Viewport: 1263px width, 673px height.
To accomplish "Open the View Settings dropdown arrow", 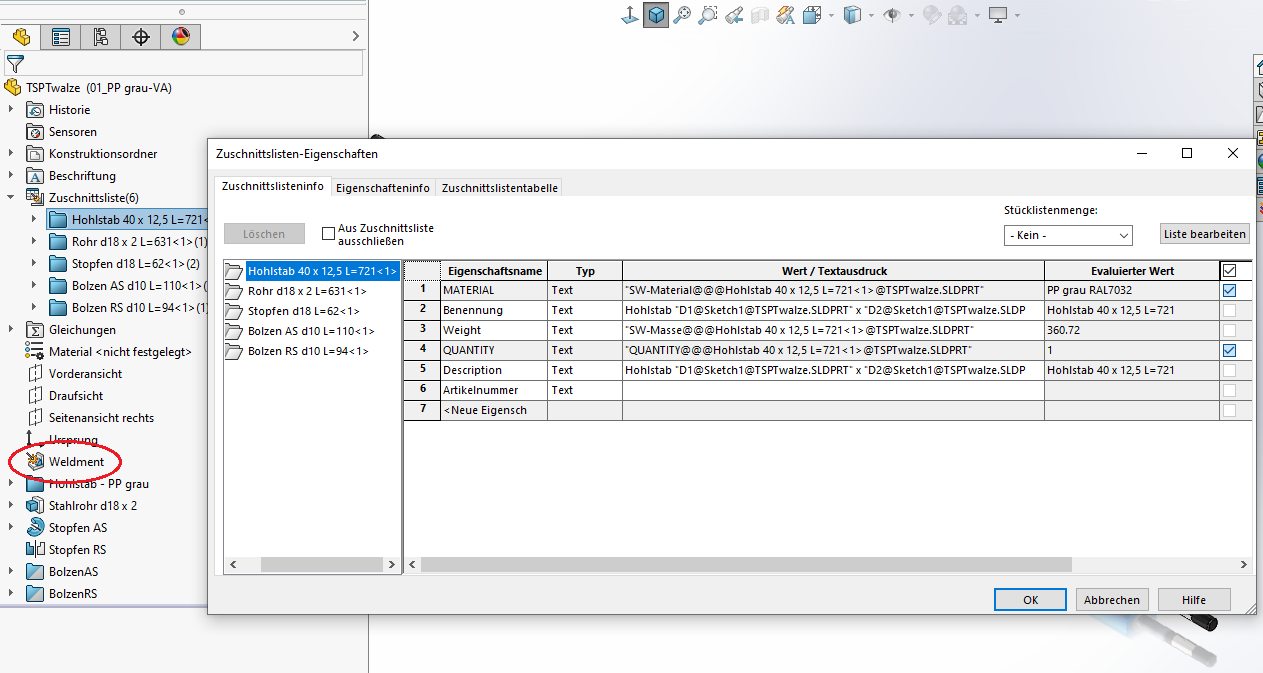I will coord(1017,16).
